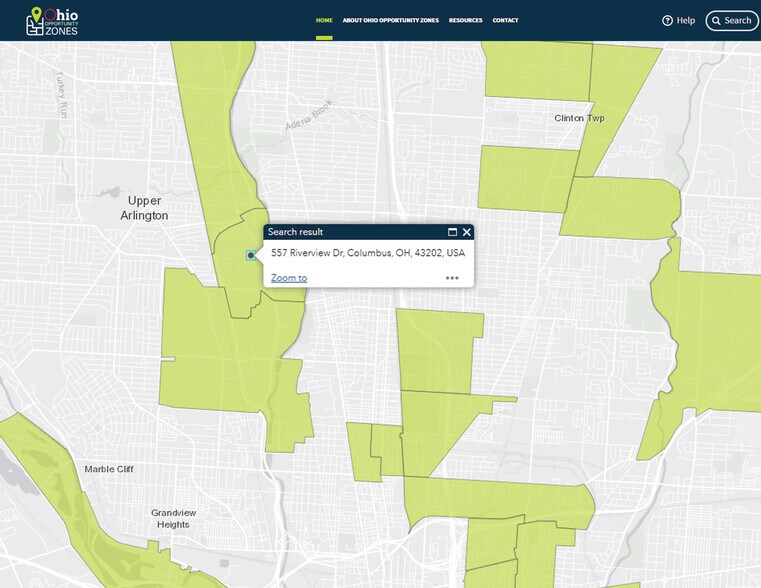Click the Clinton Twp map label

(x=579, y=118)
